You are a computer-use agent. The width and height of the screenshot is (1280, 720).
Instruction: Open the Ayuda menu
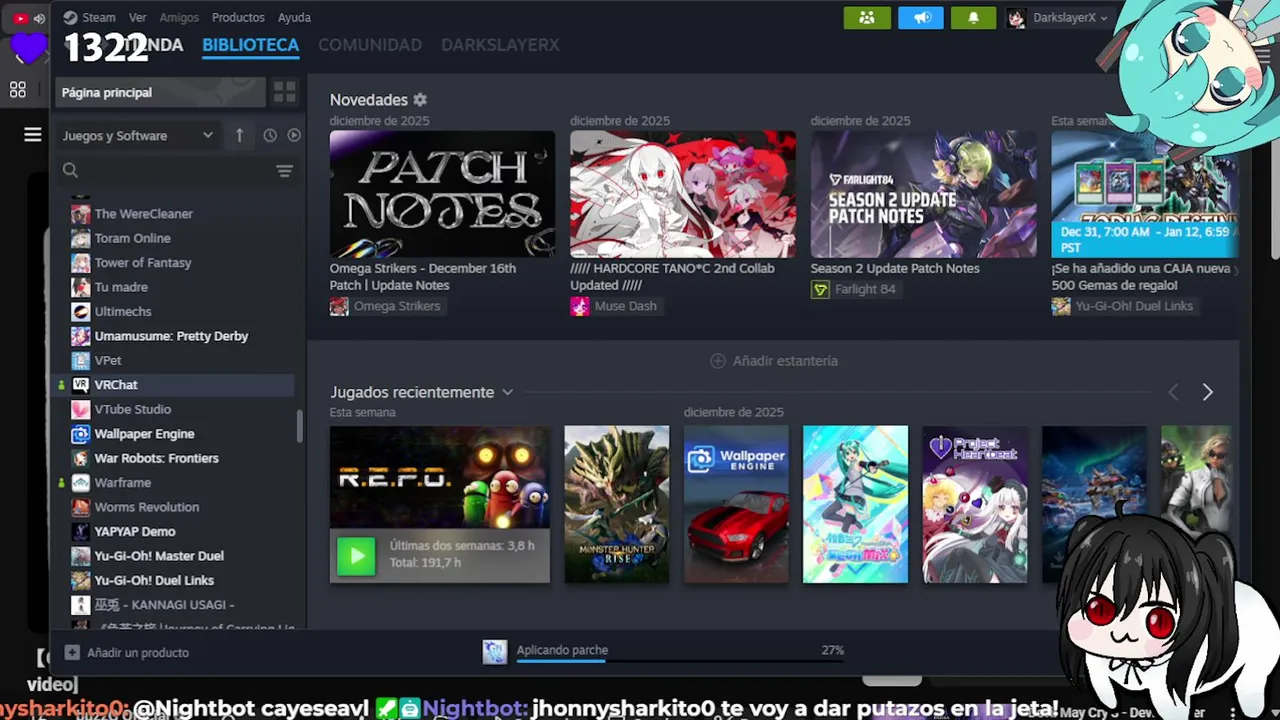(x=294, y=17)
